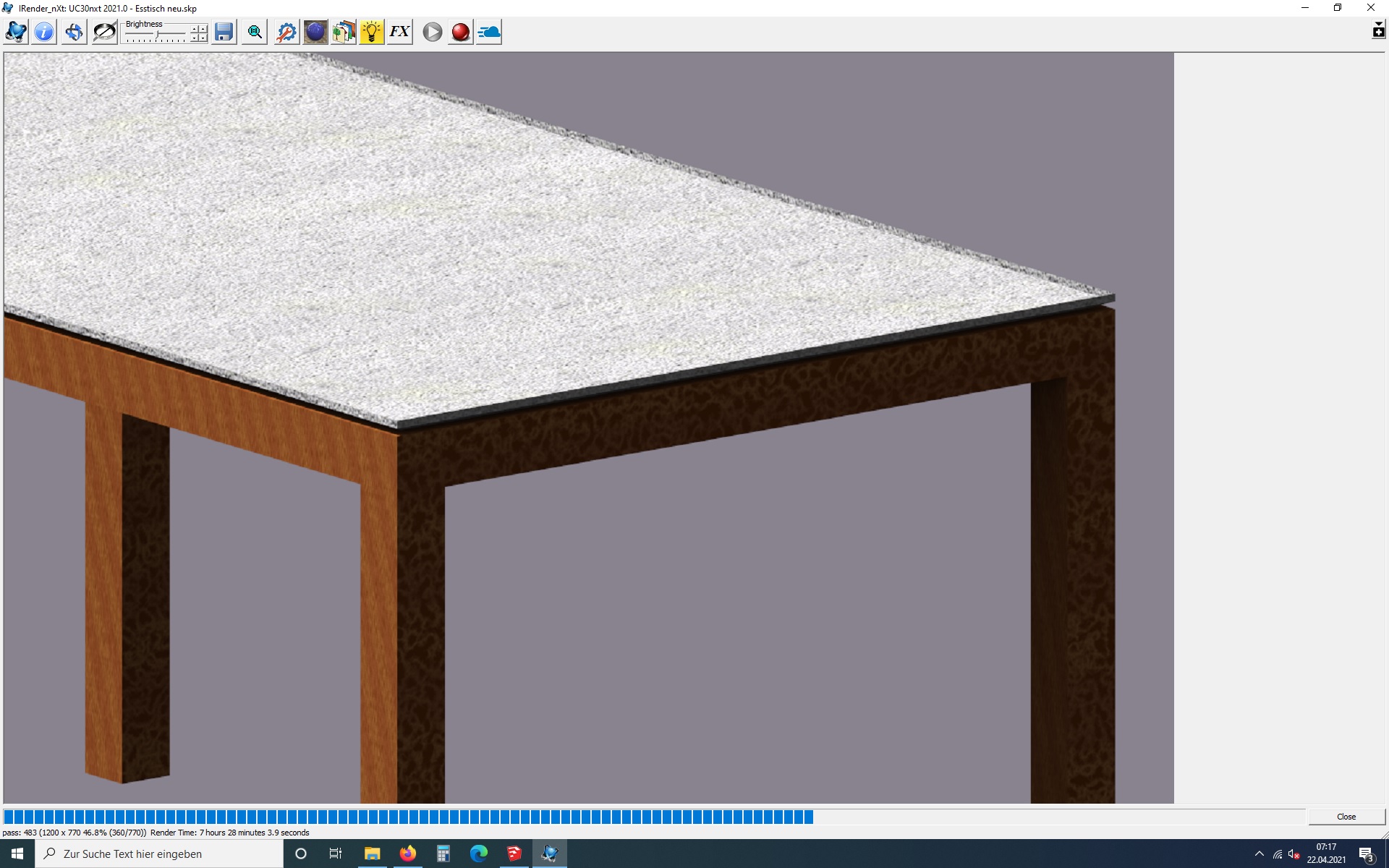Open the background images icon

[x=344, y=32]
